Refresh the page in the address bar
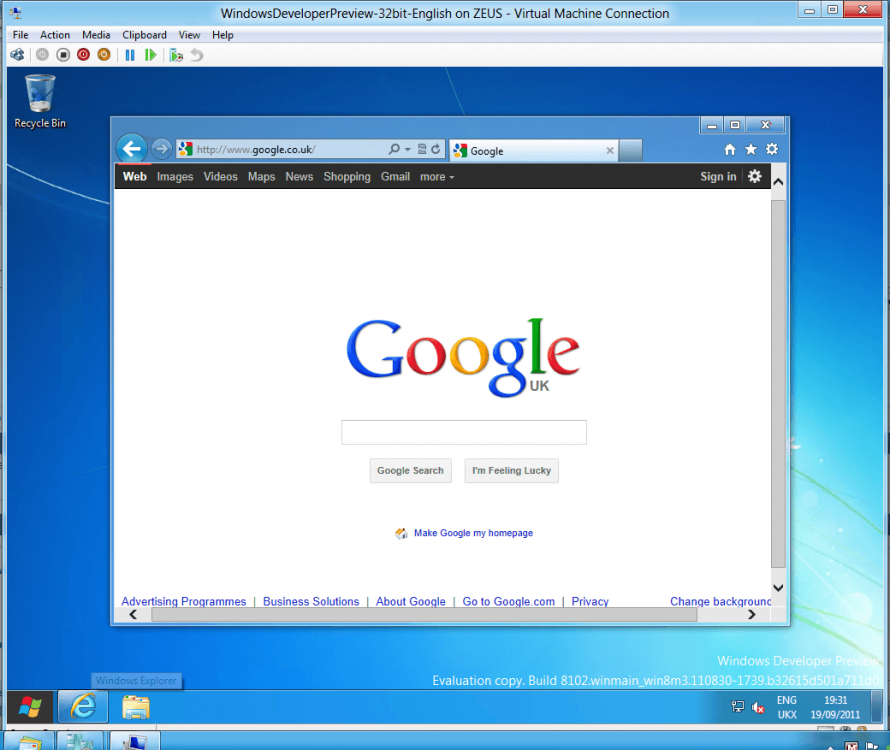The width and height of the screenshot is (890, 750). click(x=436, y=150)
